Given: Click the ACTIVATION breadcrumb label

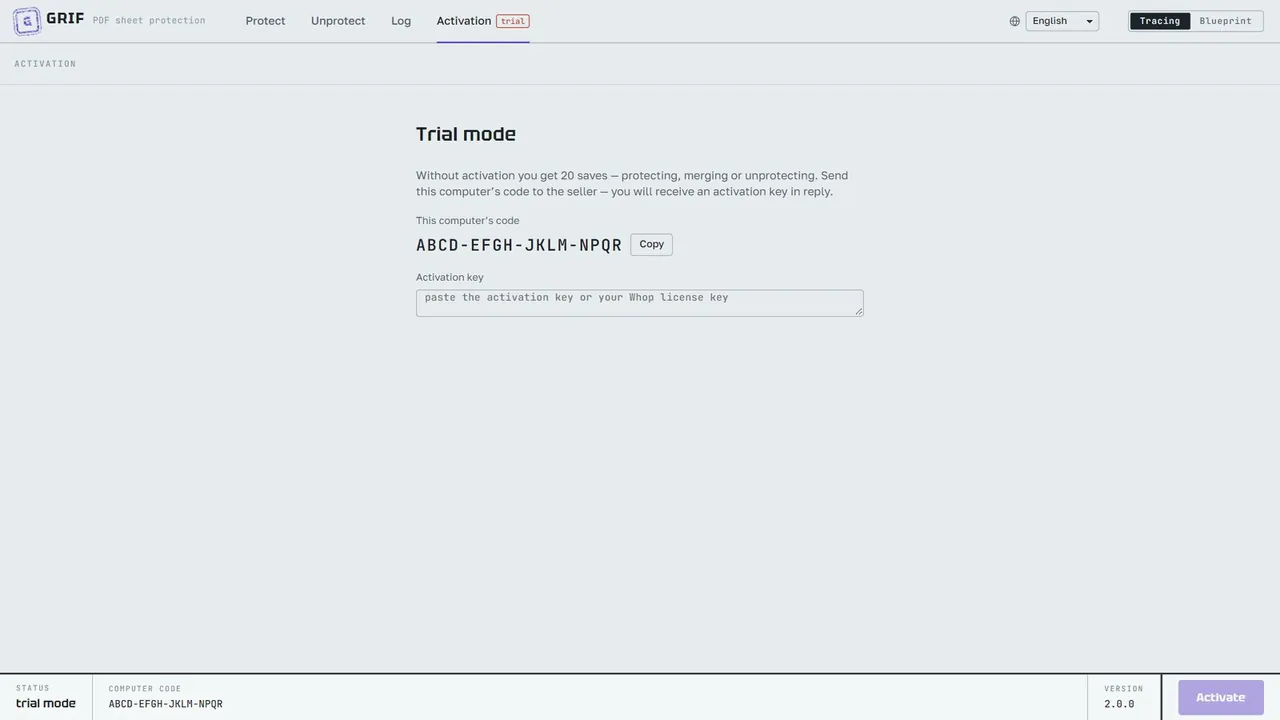Looking at the screenshot, I should (45, 64).
